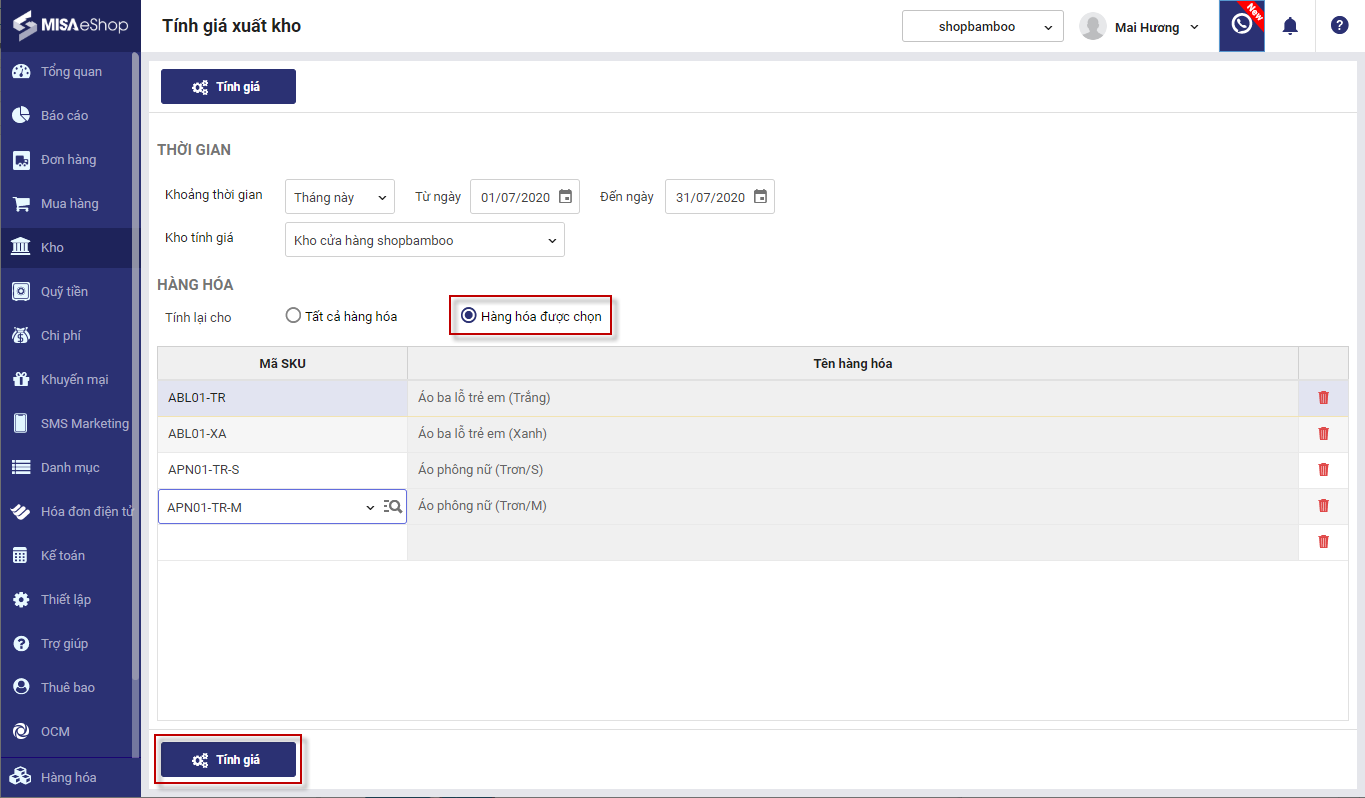Click the SKU search lookup icon
This screenshot has height=798, width=1365.
pyautogui.click(x=393, y=507)
